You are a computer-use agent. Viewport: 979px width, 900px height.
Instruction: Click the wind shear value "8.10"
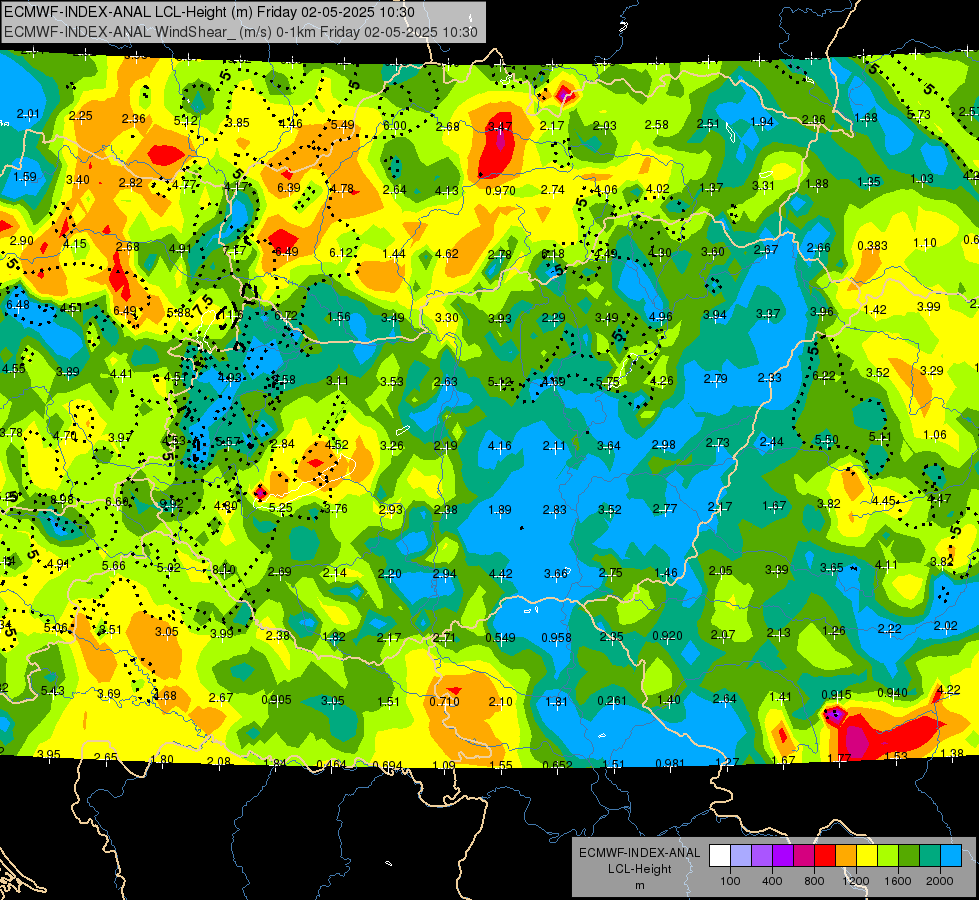(x=224, y=570)
